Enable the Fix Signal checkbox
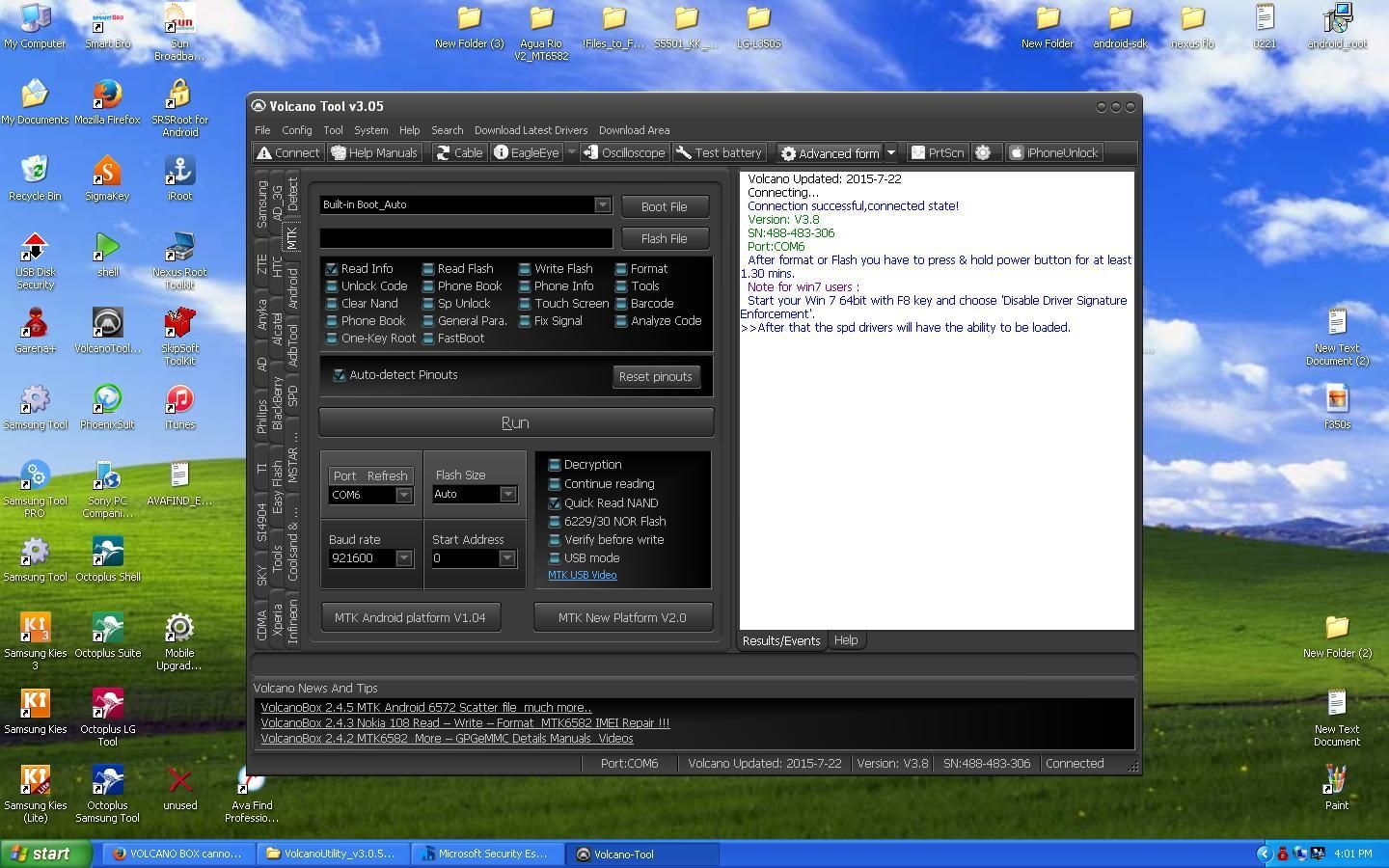 point(525,321)
